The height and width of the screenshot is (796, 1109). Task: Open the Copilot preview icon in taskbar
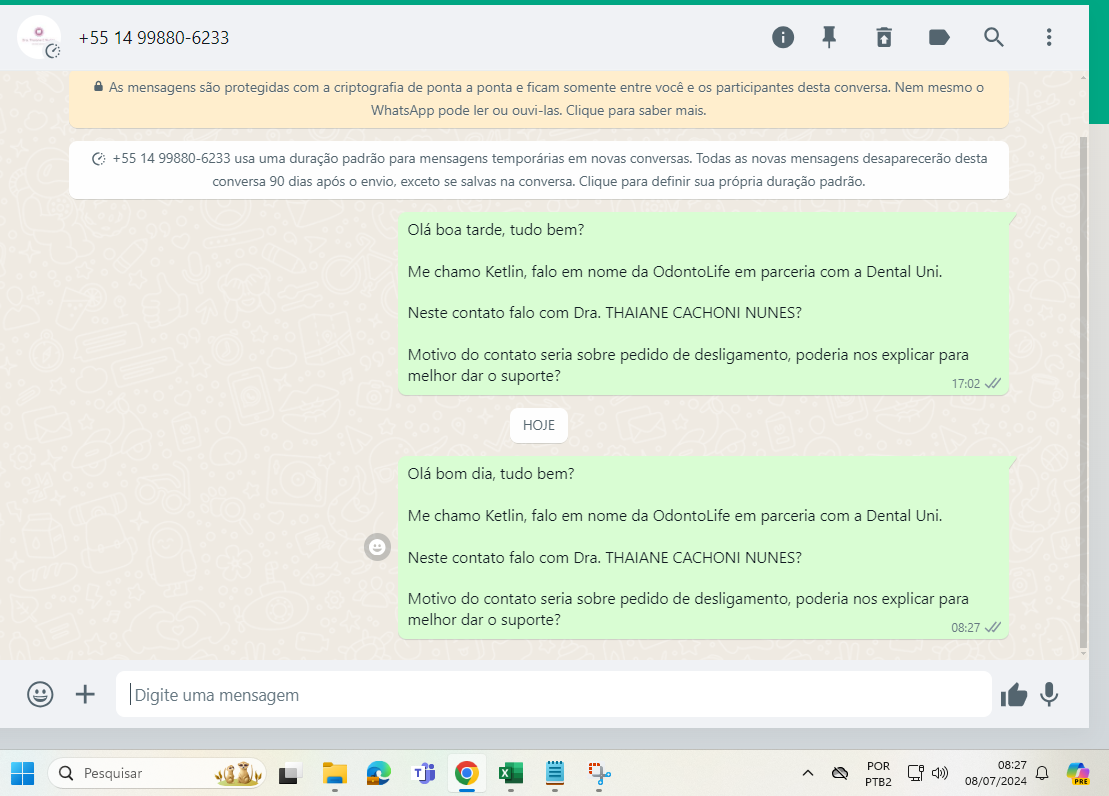pyautogui.click(x=1078, y=773)
